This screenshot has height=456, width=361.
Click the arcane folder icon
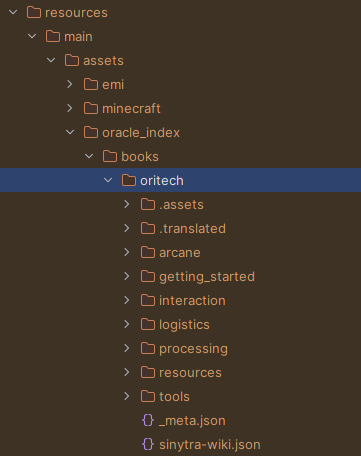click(148, 252)
